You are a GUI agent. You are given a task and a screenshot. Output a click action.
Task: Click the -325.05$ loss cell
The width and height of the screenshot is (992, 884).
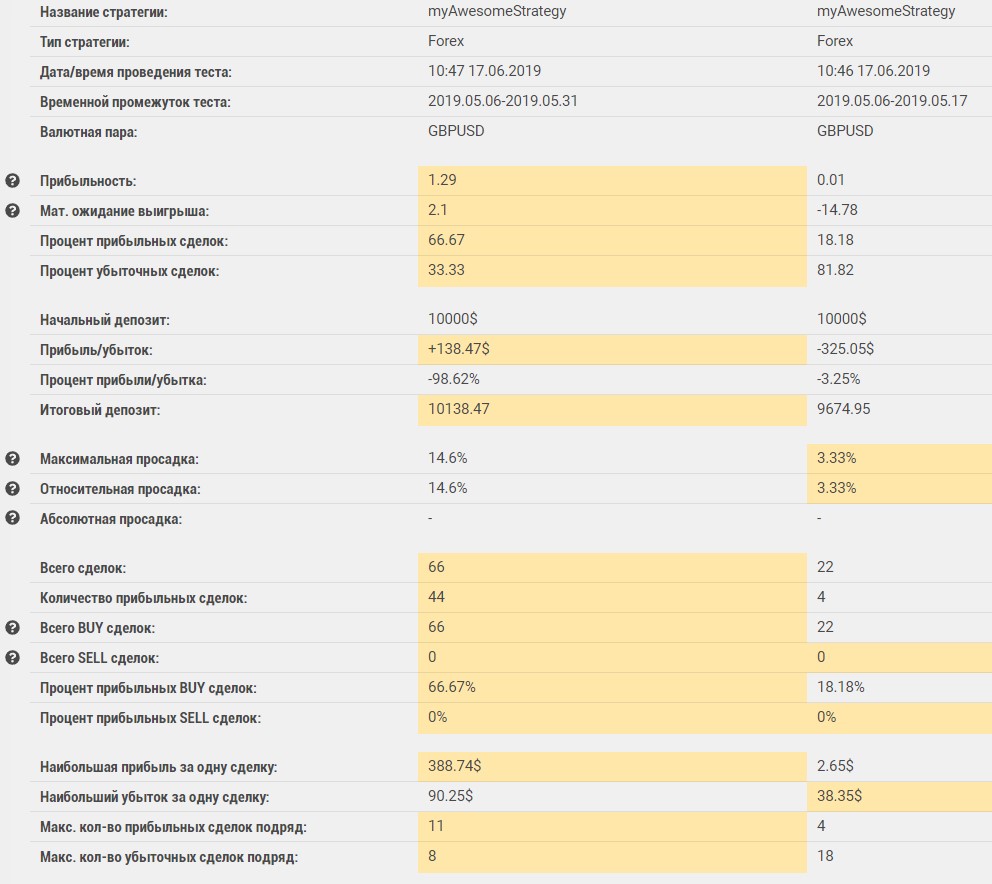[846, 350]
